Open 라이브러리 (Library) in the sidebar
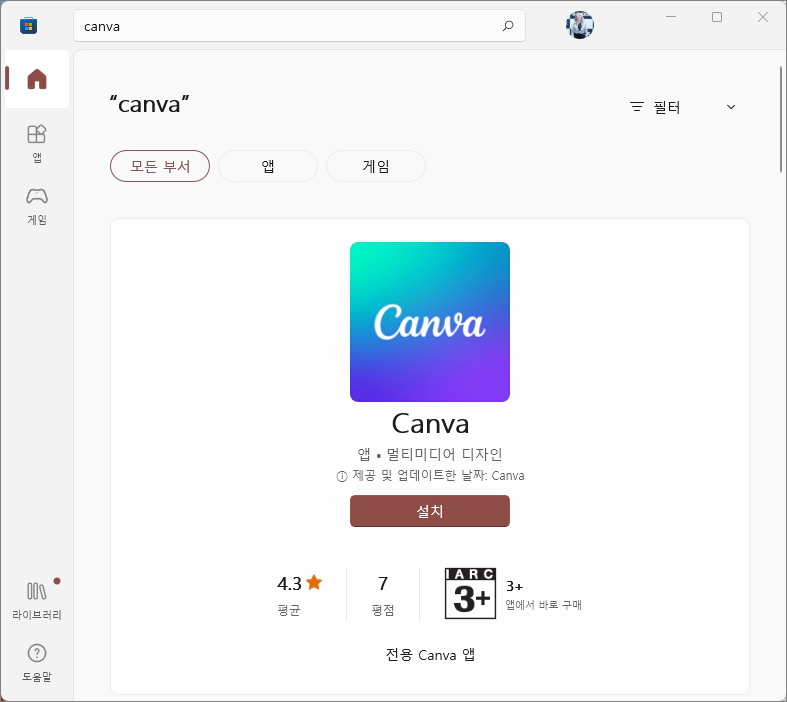 [37, 600]
